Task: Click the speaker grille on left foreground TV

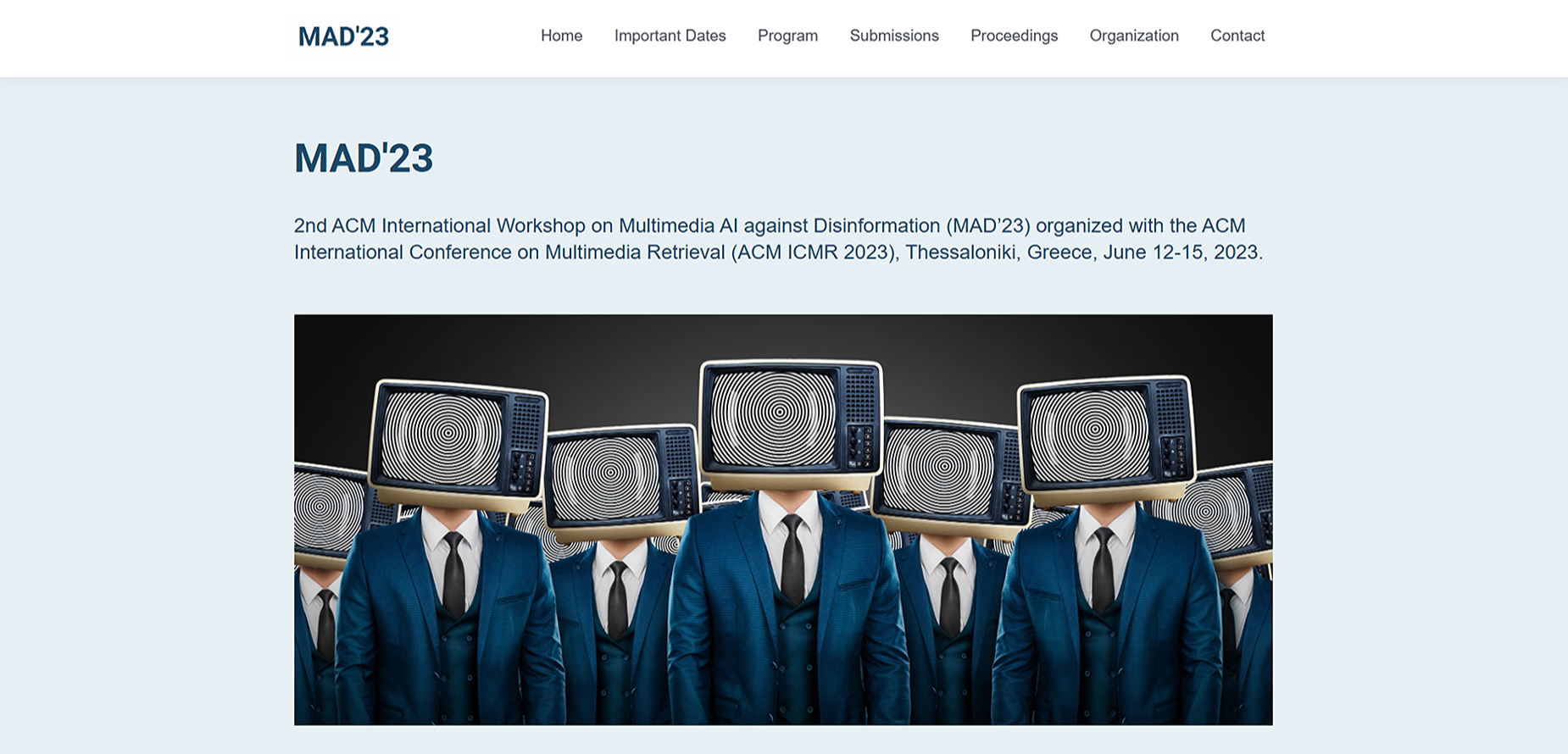Action: (526, 424)
